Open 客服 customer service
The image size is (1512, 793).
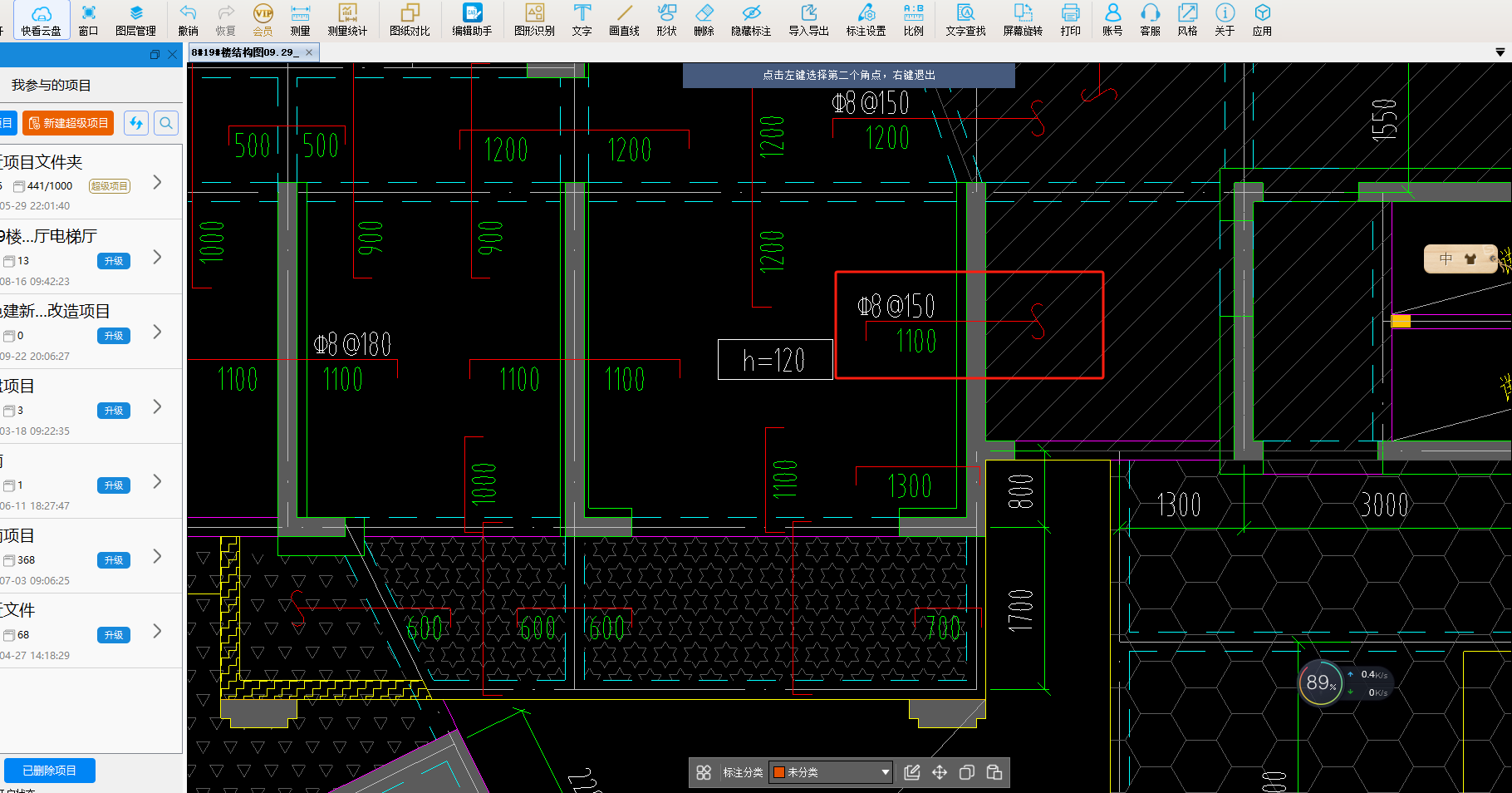(x=1150, y=20)
